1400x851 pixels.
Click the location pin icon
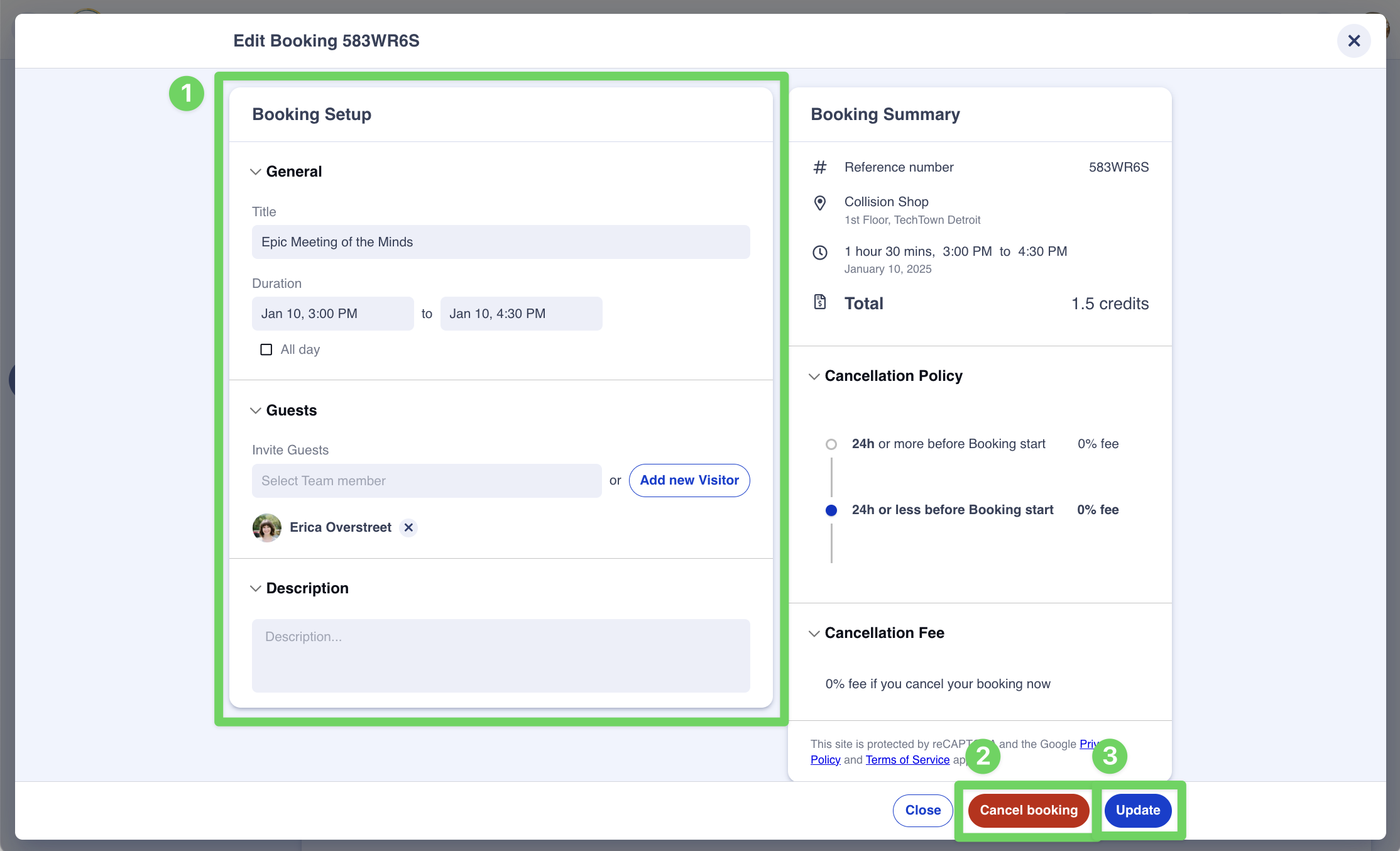click(x=819, y=203)
